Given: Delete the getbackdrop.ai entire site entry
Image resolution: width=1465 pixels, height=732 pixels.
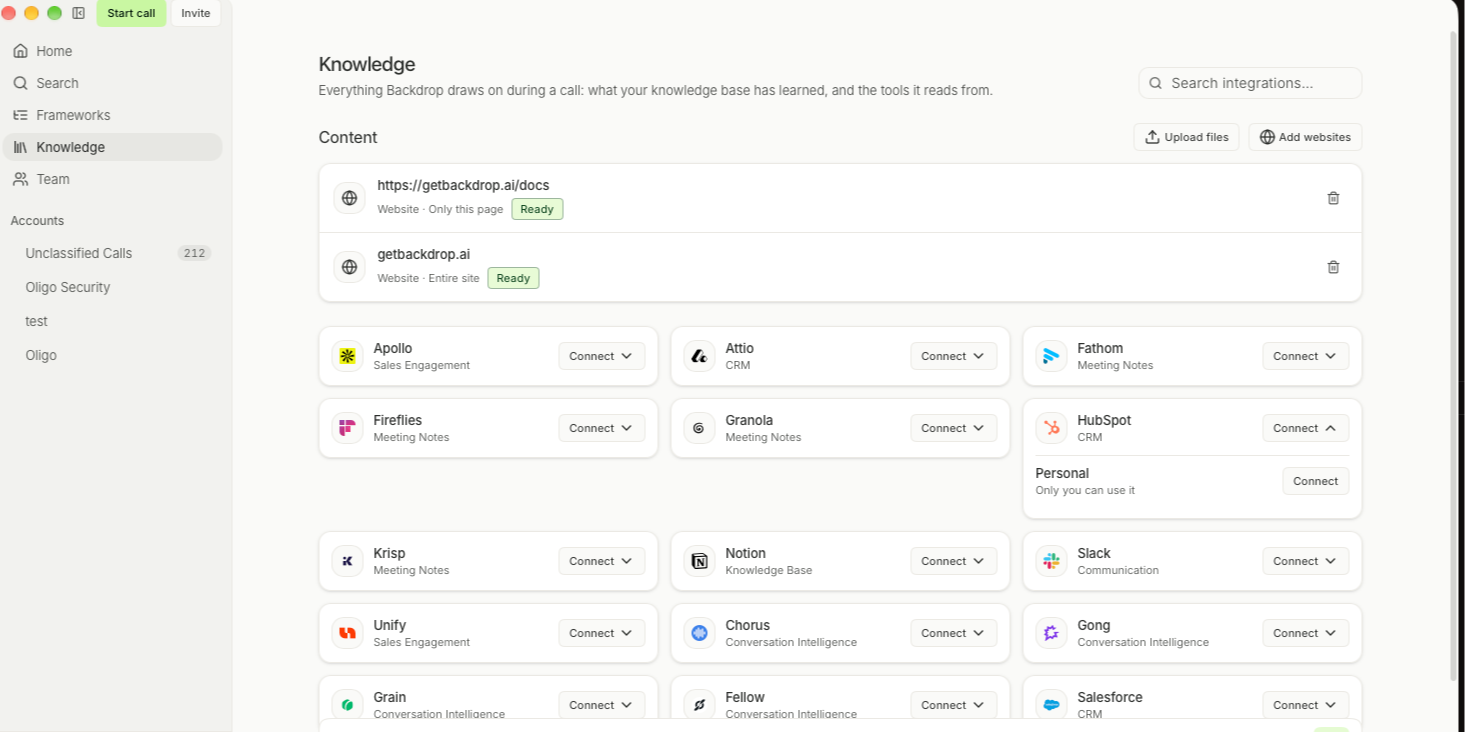Looking at the screenshot, I should pos(1333,267).
